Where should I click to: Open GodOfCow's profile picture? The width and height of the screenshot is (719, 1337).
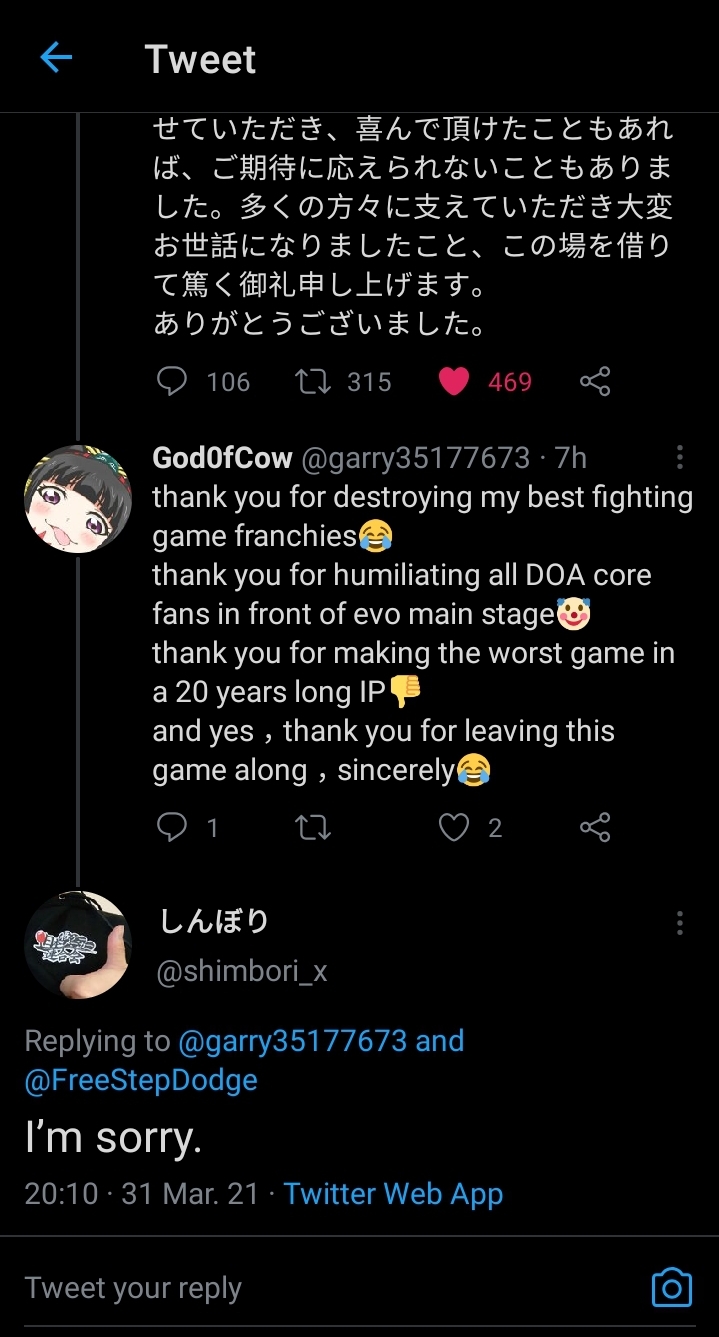click(x=77, y=499)
